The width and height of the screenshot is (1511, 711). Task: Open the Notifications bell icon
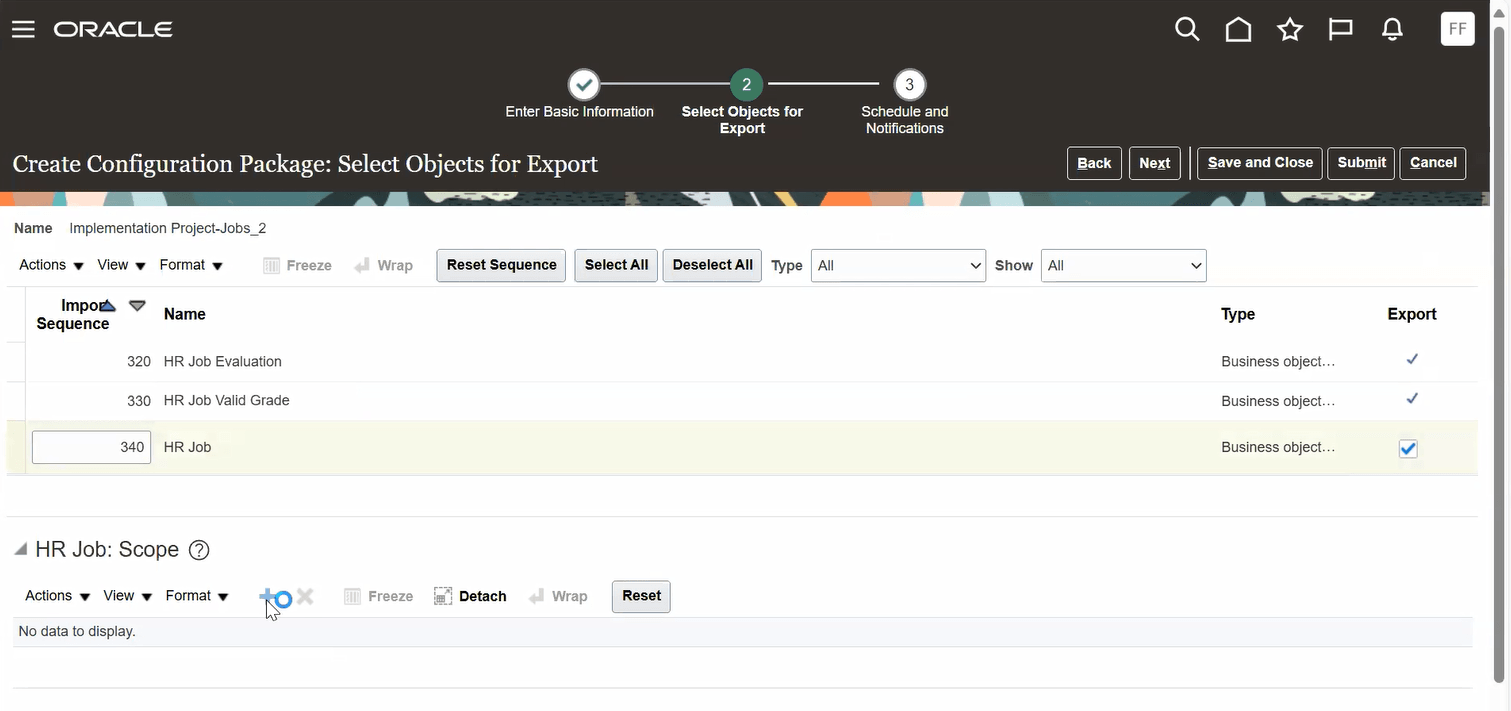click(1391, 29)
